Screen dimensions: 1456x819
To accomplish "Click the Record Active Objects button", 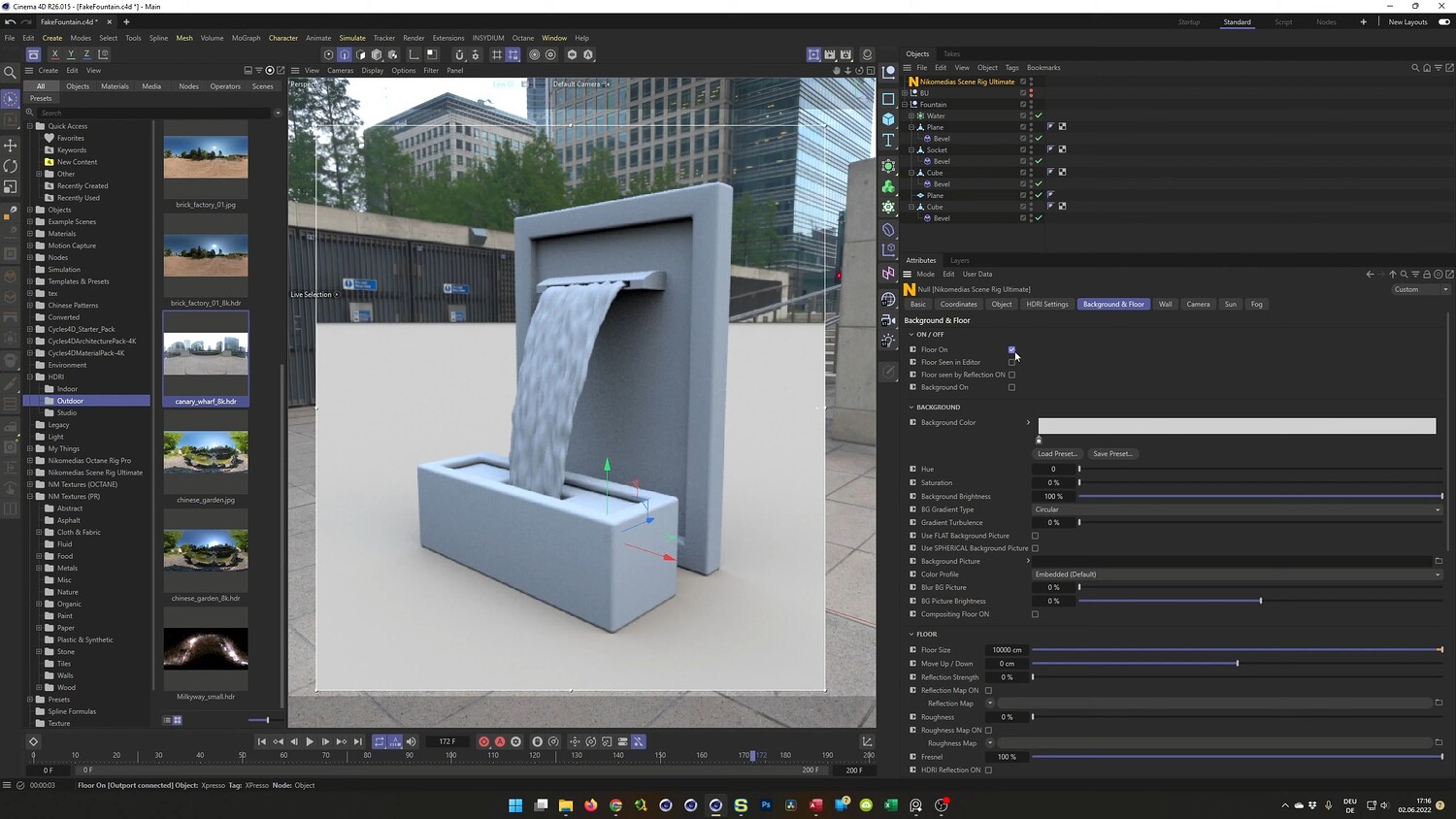I will coord(483,741).
